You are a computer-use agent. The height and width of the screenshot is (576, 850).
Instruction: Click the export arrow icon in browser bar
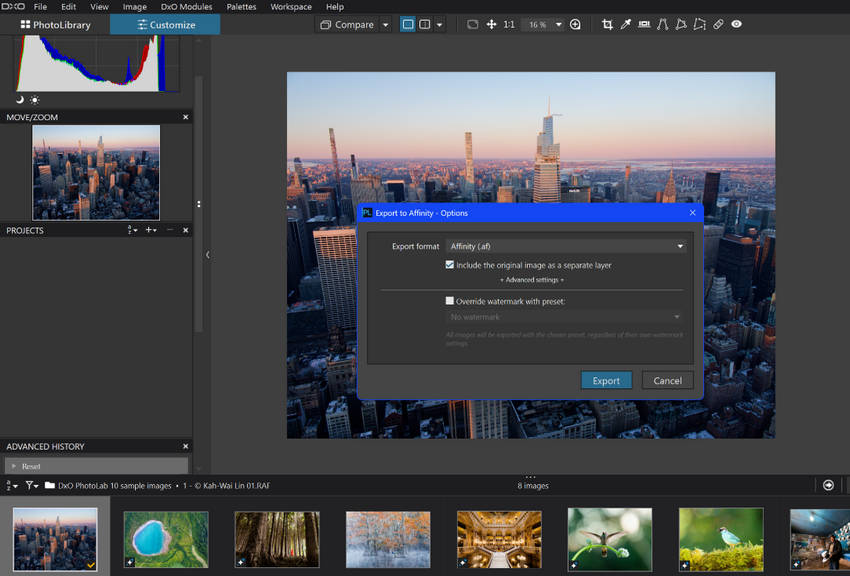click(828, 485)
